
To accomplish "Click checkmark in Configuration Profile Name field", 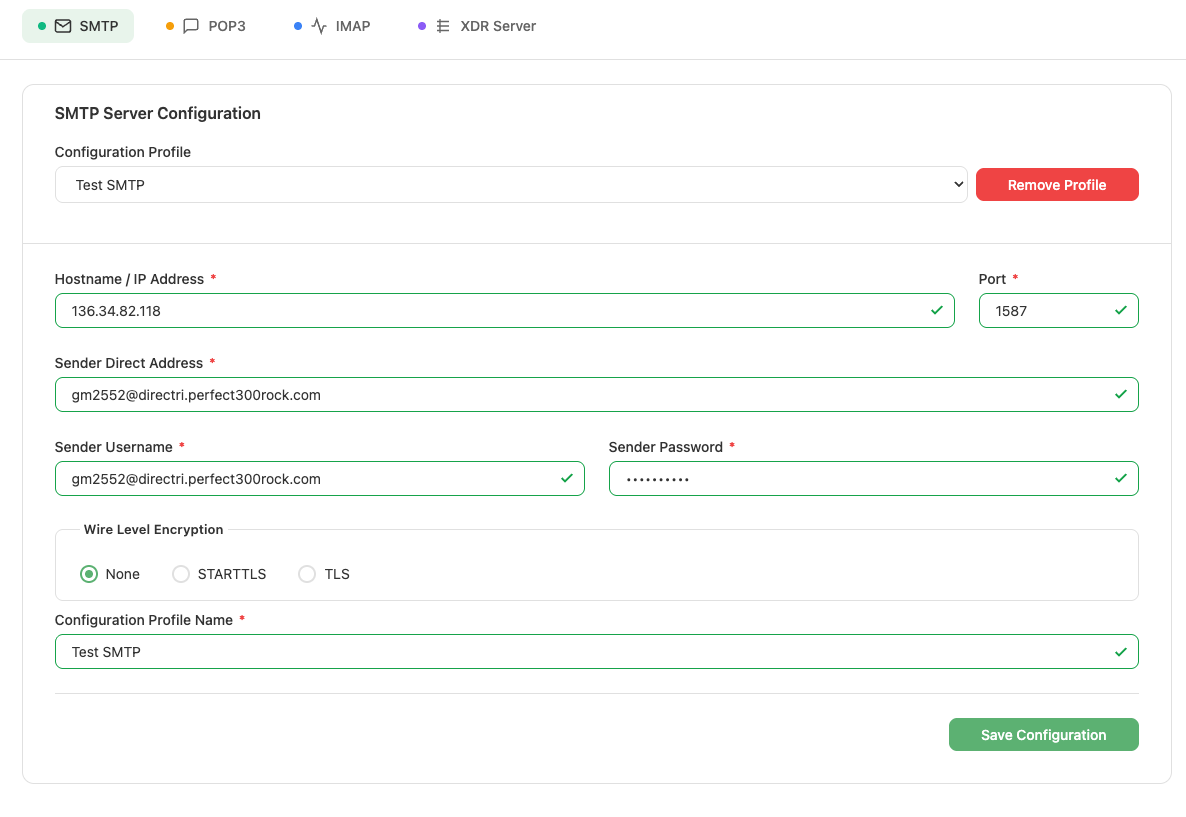I will 1121,652.
